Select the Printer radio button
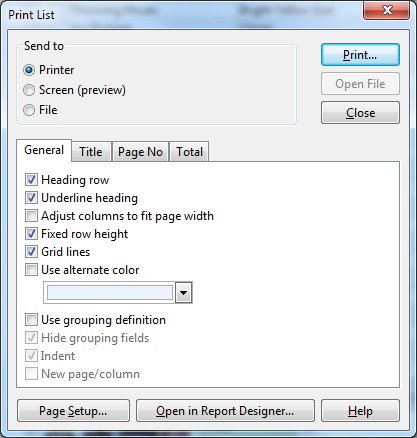417x438 pixels. tap(29, 70)
